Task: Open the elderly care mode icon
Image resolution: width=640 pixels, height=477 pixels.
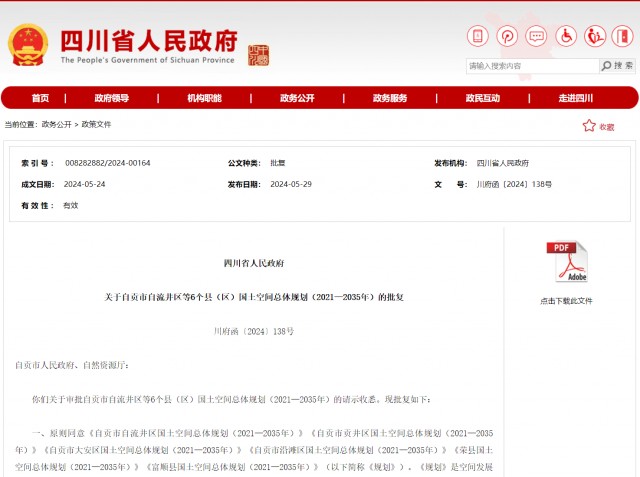Action: (595, 36)
